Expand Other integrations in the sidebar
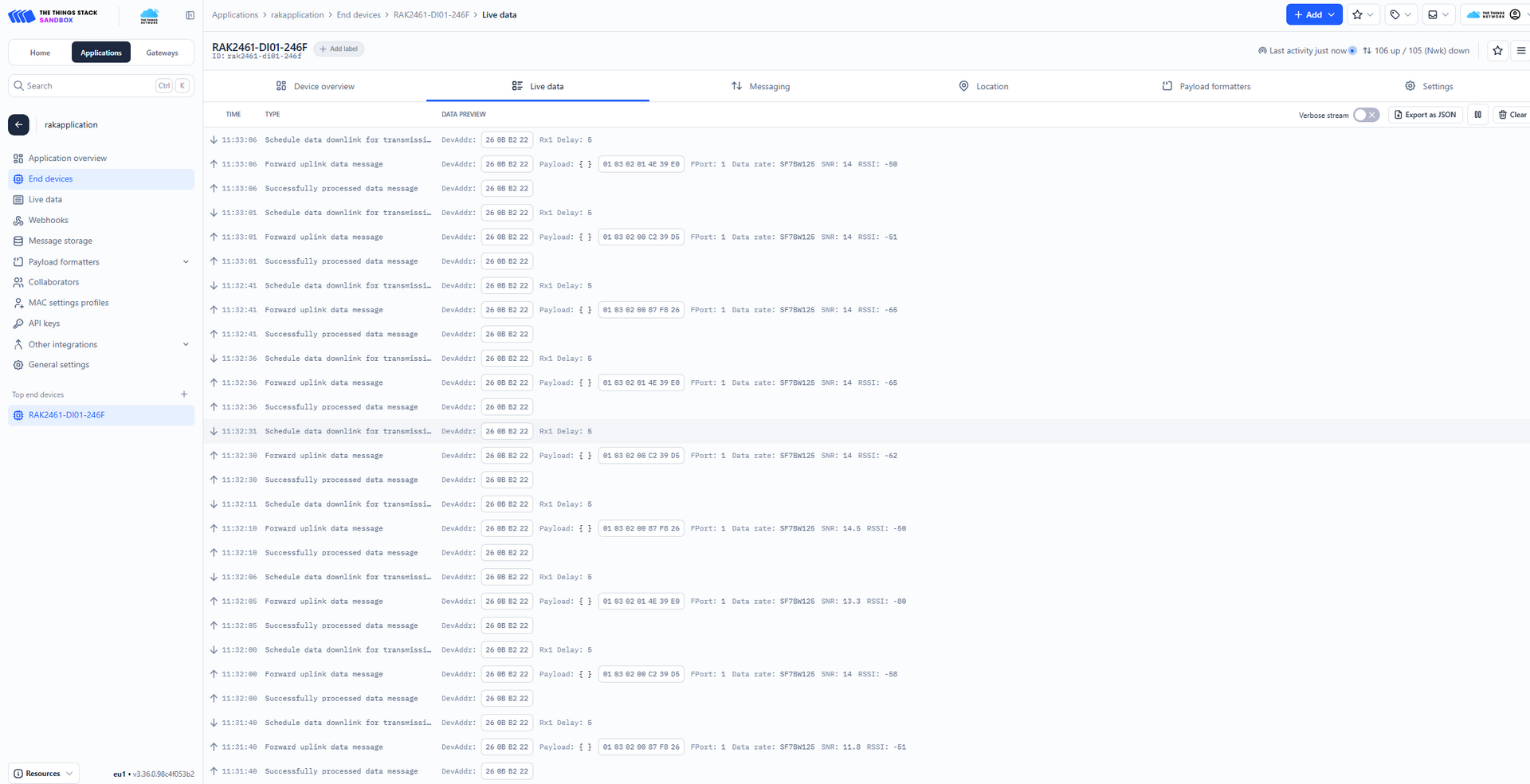 coord(186,345)
